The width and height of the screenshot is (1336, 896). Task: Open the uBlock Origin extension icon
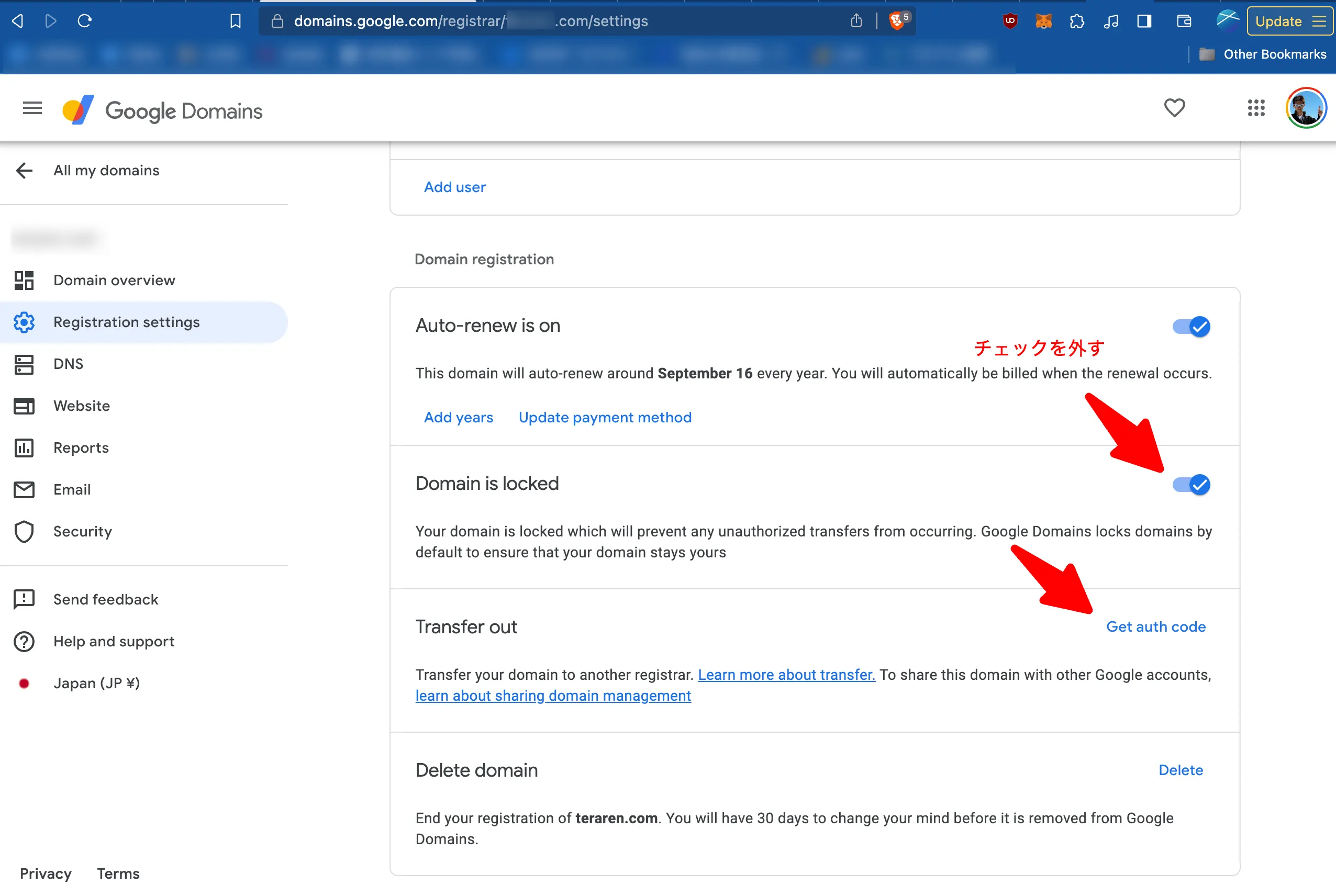pyautogui.click(x=1010, y=21)
